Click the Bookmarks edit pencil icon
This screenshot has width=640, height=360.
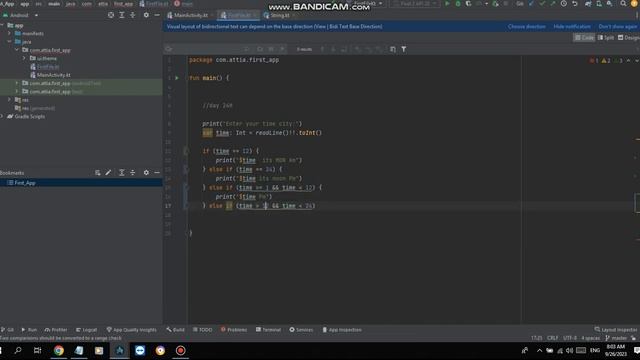(108, 173)
